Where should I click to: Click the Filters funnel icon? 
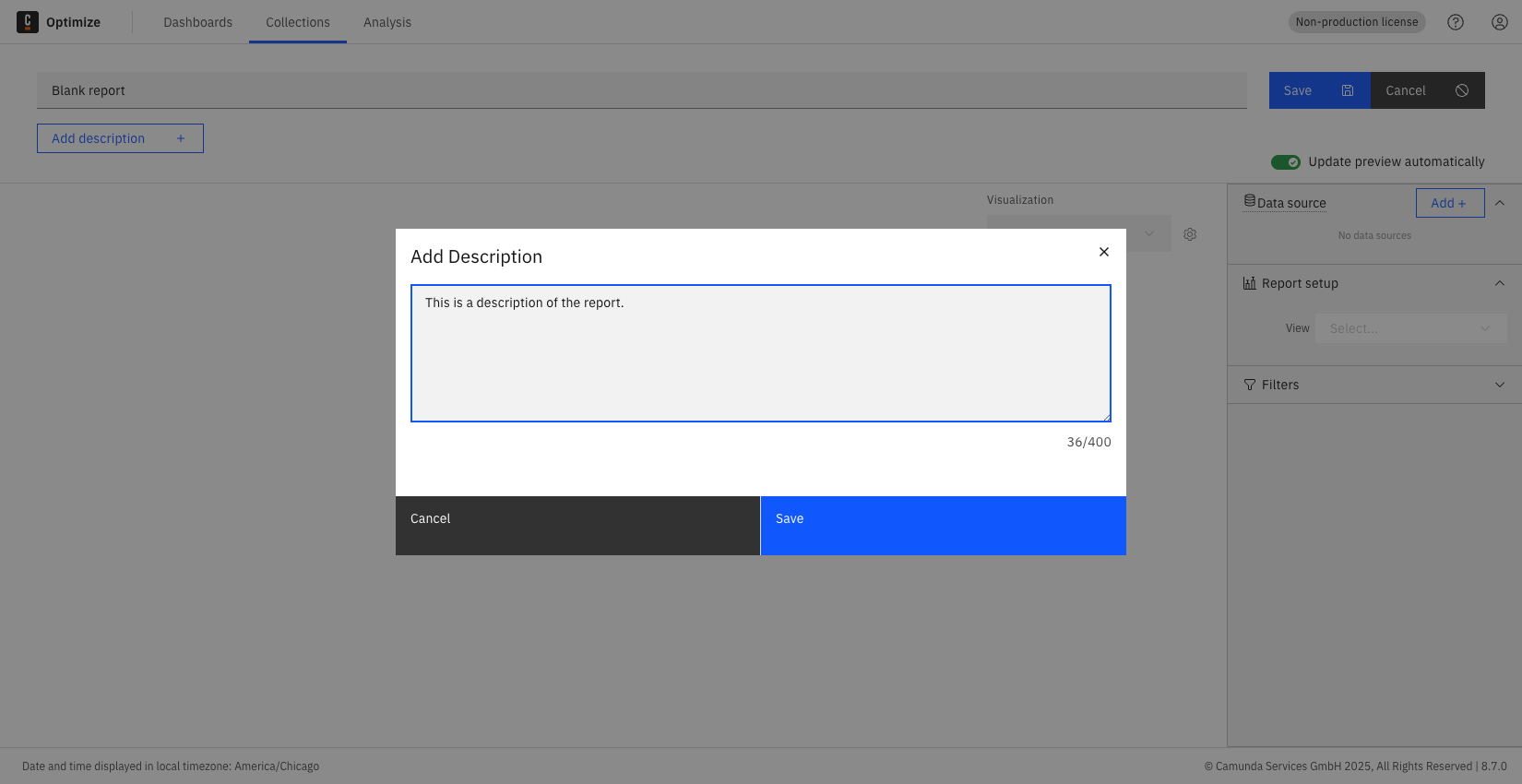[x=1250, y=385]
